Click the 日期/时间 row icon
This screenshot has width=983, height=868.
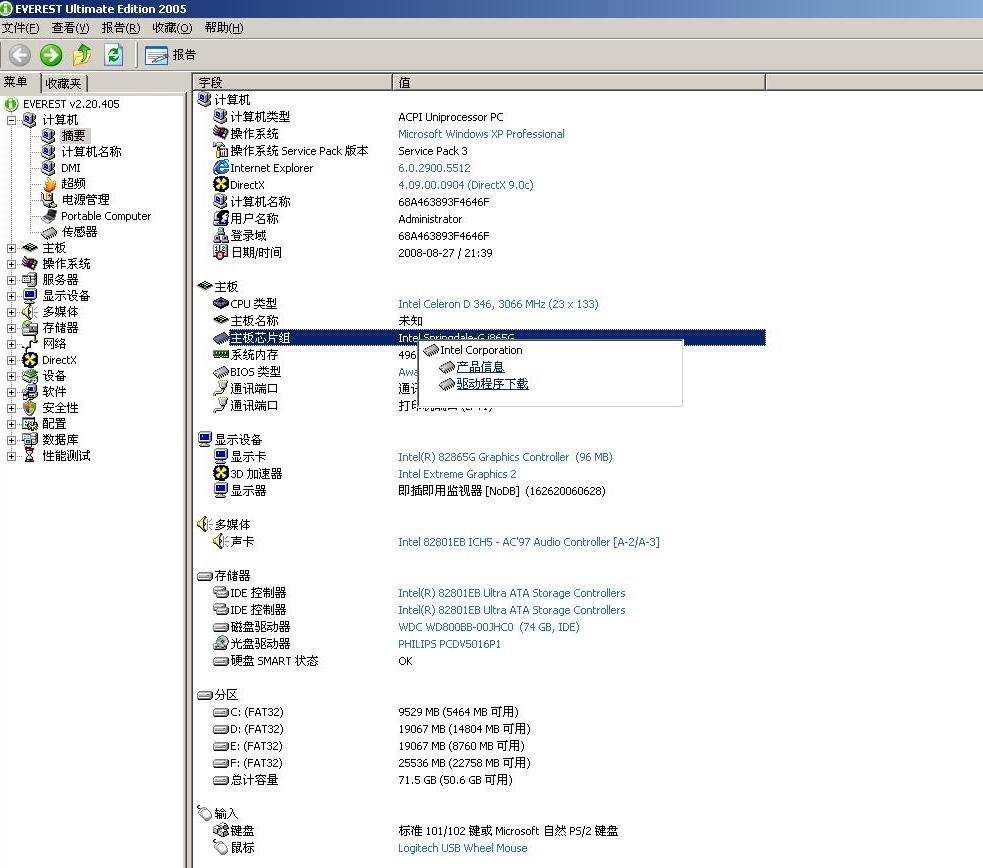221,253
